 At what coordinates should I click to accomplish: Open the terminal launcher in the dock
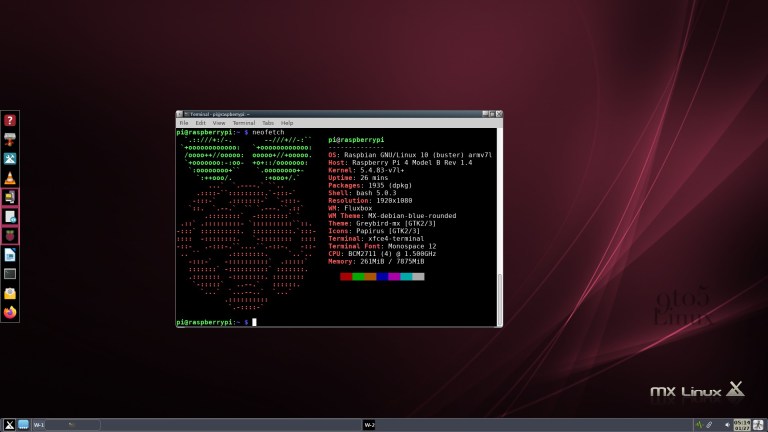point(10,273)
